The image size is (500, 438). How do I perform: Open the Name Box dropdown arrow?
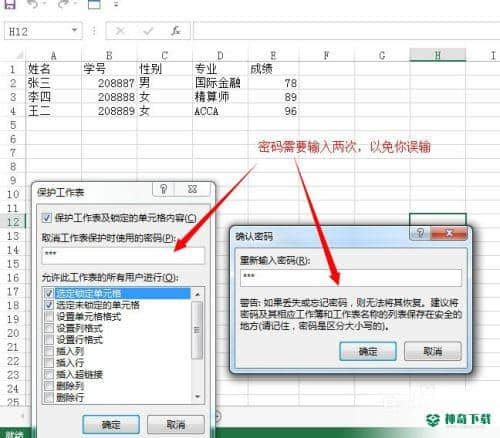(75, 30)
